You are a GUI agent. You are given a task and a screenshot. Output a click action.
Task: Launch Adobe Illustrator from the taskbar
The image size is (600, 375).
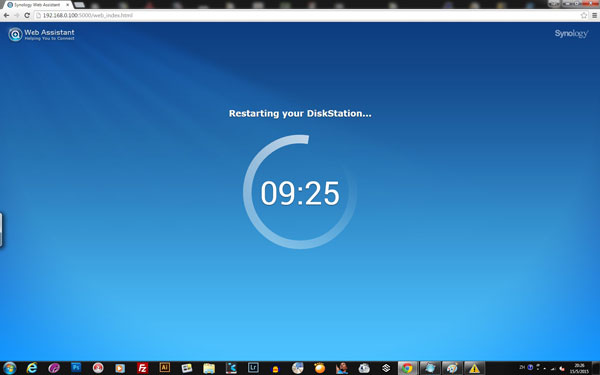tap(165, 368)
